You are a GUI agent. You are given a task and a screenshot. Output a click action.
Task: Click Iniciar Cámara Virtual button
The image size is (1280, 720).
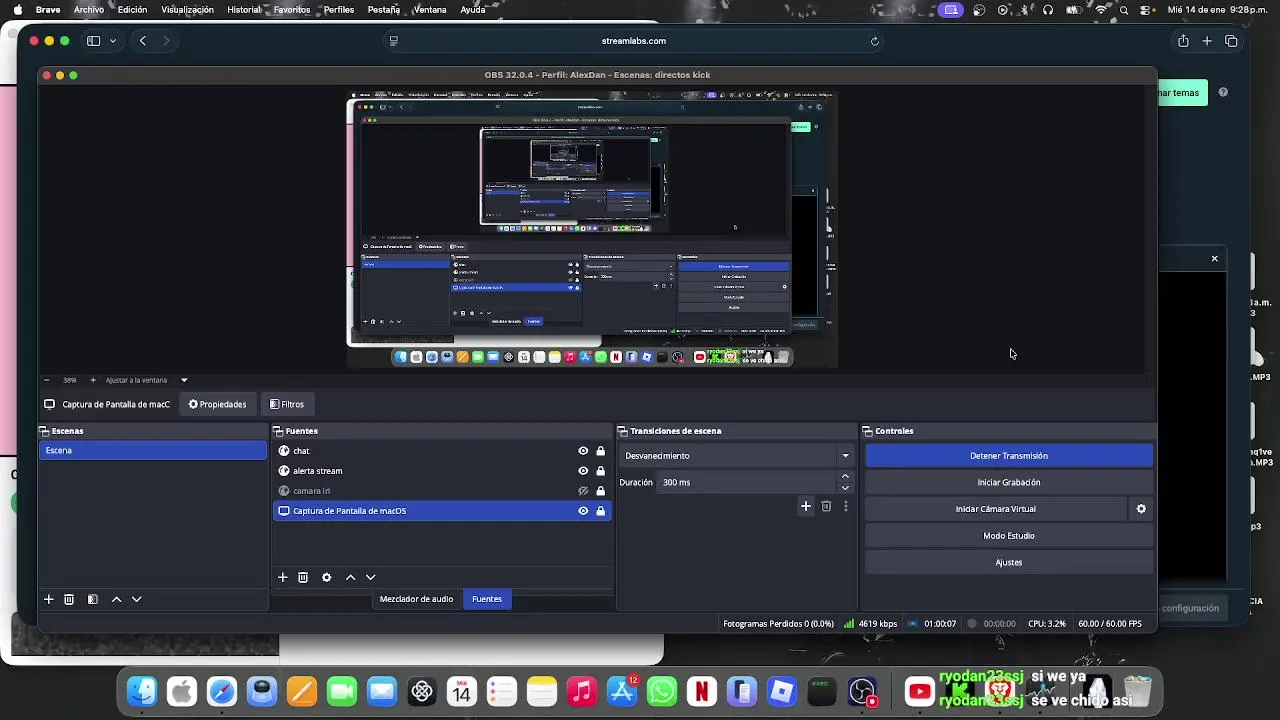click(996, 509)
